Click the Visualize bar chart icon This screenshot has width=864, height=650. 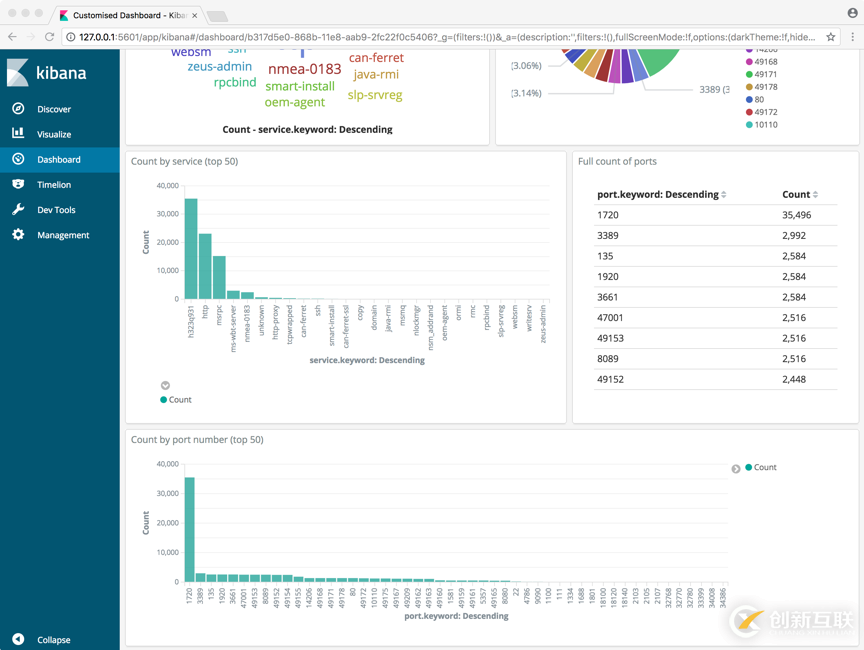pyautogui.click(x=18, y=134)
